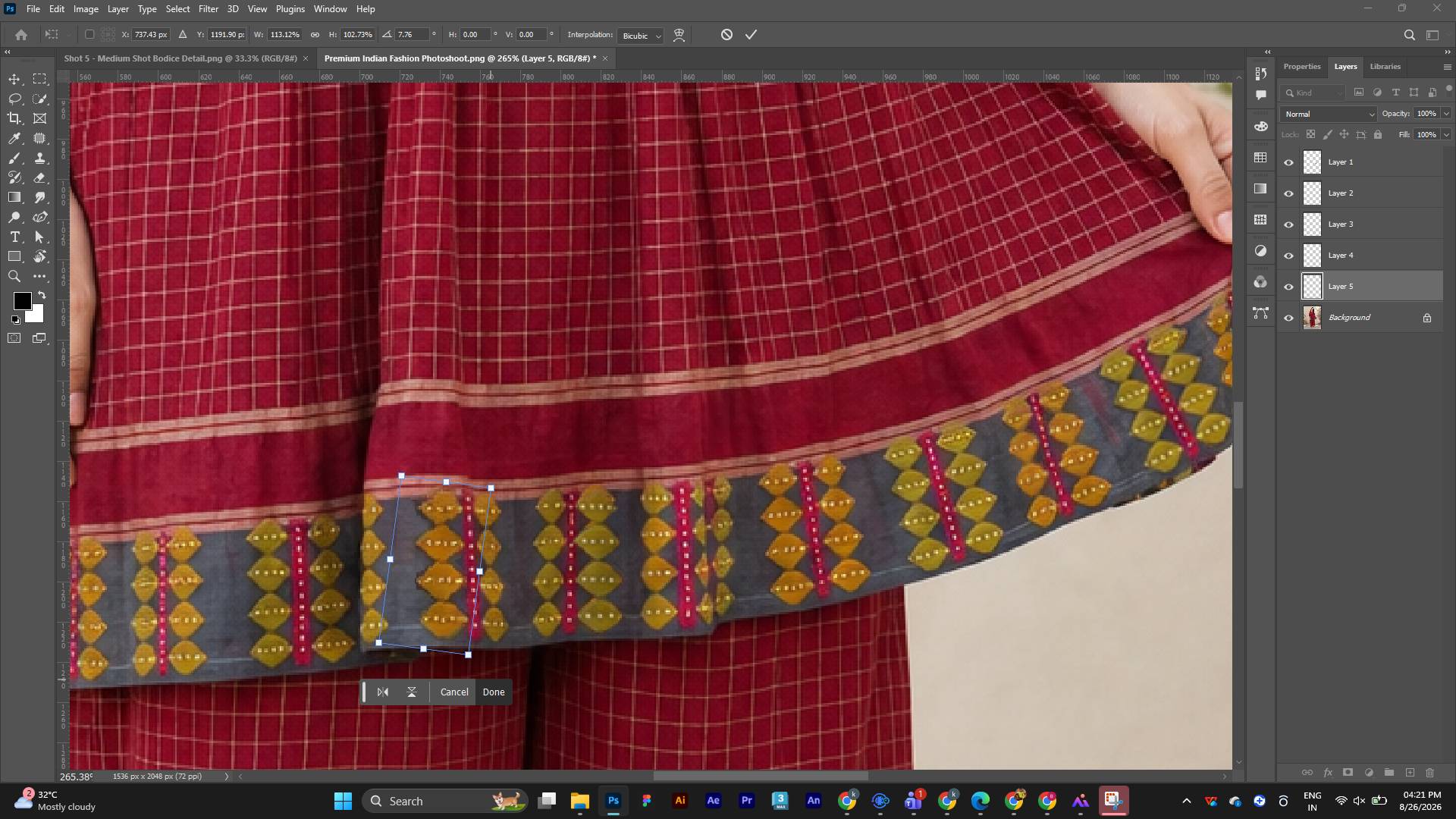This screenshot has width=1456, height=819.
Task: Pick the Eyedropper tool
Action: click(14, 139)
